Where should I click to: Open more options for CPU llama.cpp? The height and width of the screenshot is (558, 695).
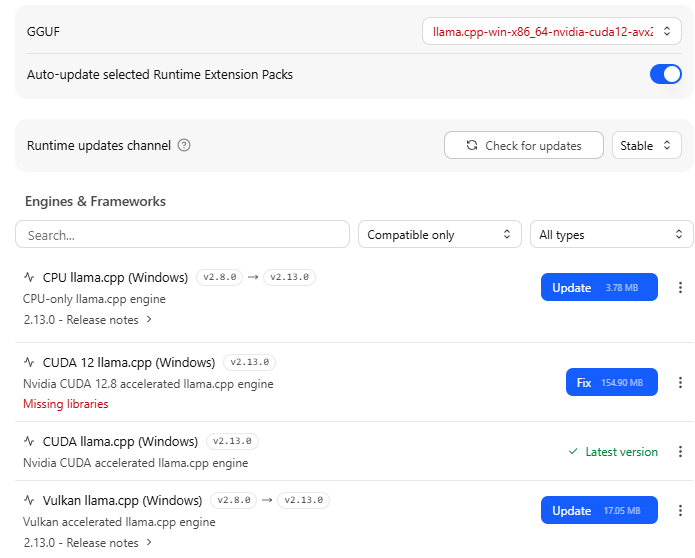[680, 287]
